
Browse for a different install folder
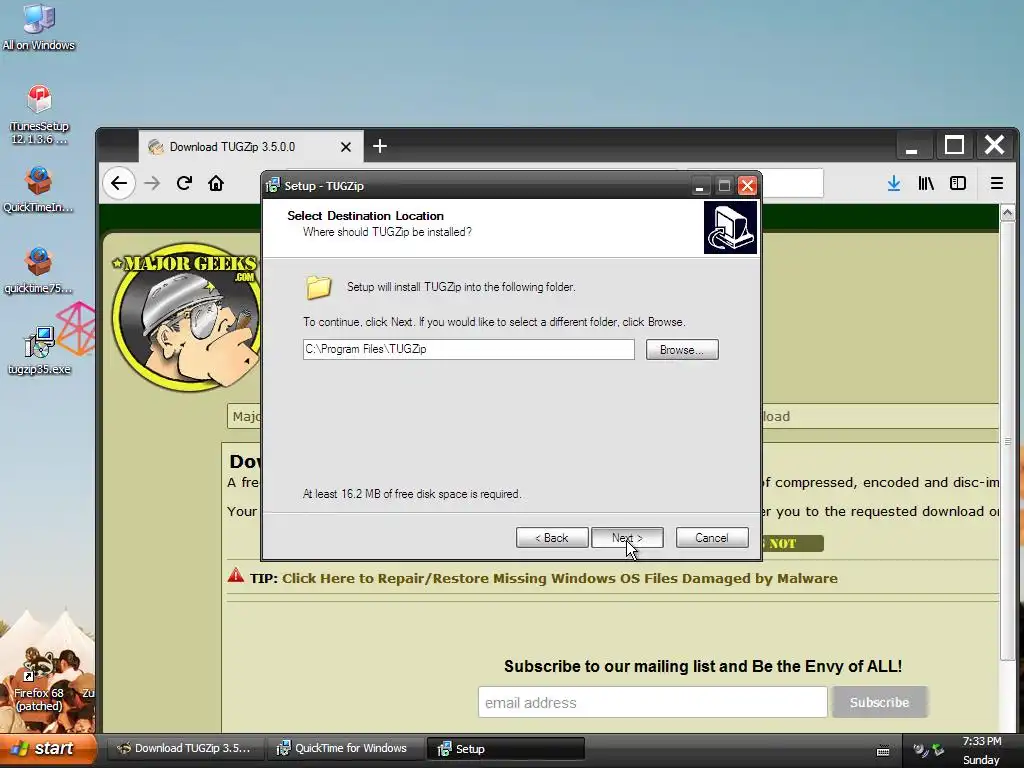click(x=682, y=349)
